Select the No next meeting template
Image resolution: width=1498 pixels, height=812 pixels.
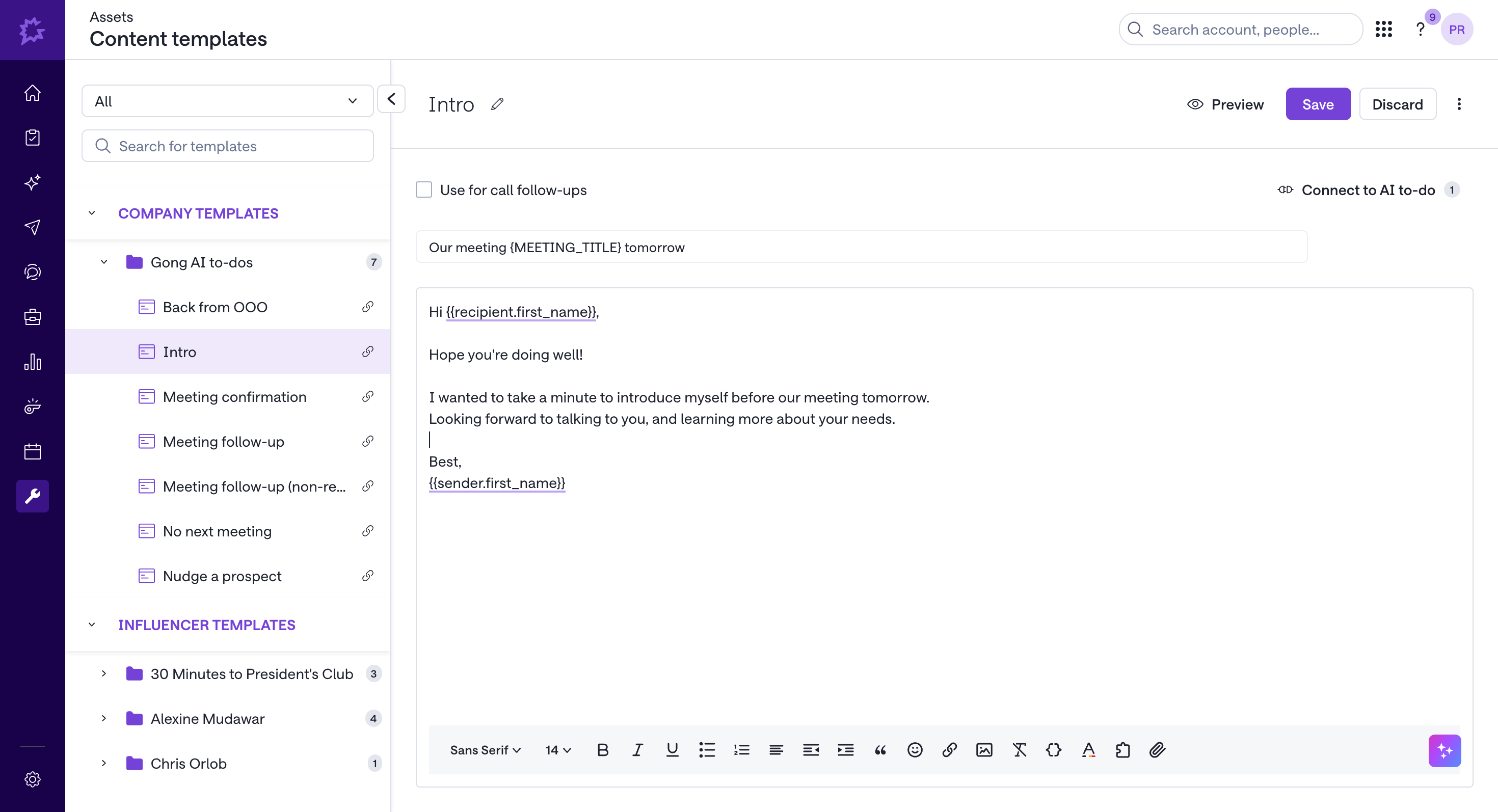click(228, 531)
